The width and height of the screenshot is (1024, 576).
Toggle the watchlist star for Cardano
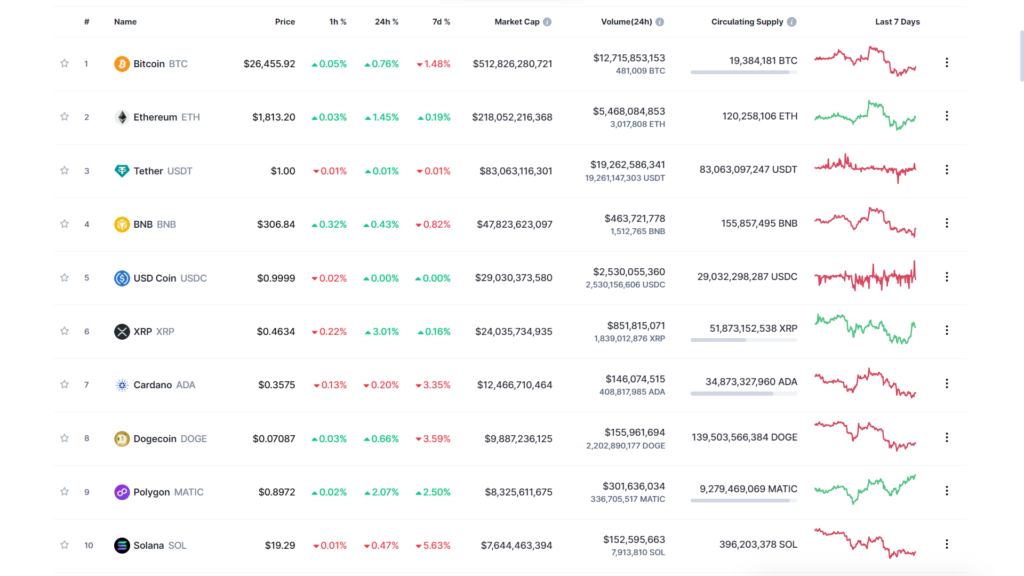point(65,385)
